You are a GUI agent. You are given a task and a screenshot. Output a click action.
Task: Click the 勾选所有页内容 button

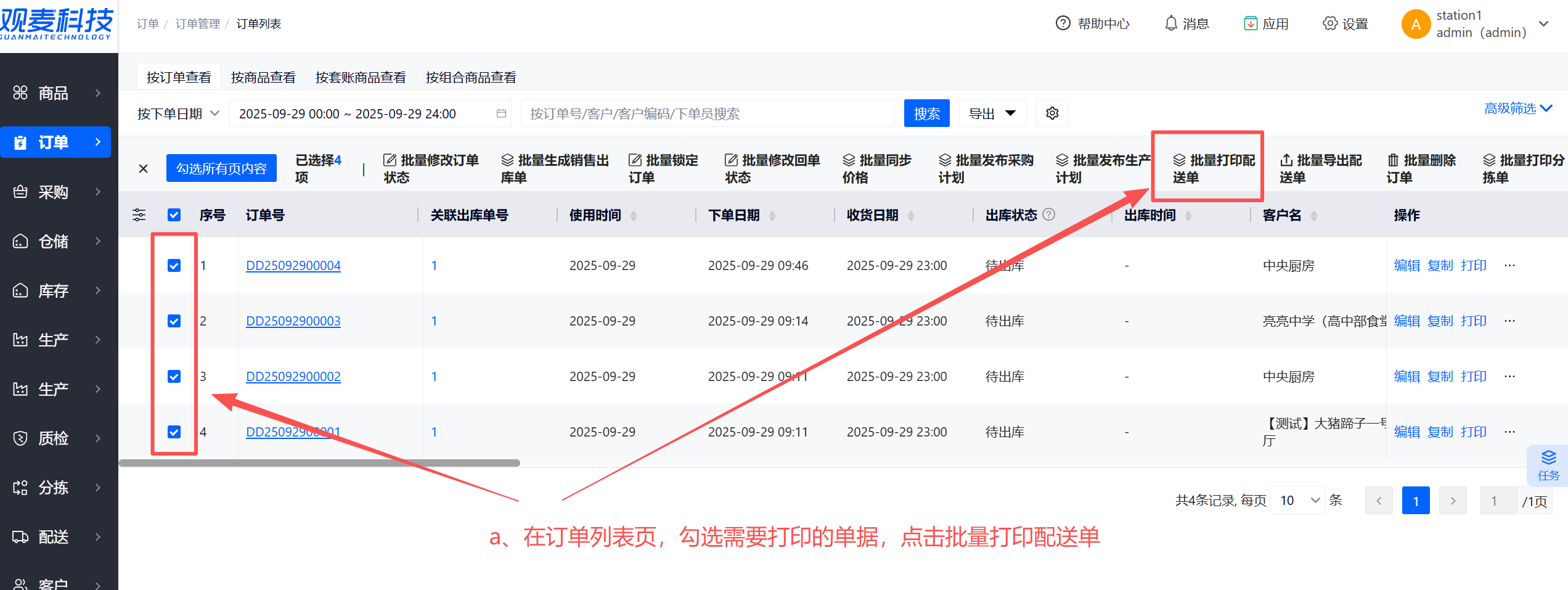click(221, 168)
